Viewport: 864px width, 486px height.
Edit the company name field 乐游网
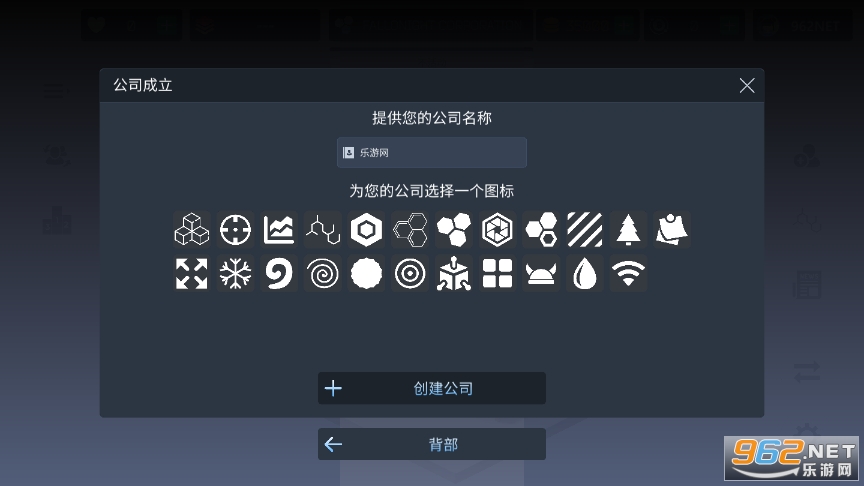coord(432,153)
